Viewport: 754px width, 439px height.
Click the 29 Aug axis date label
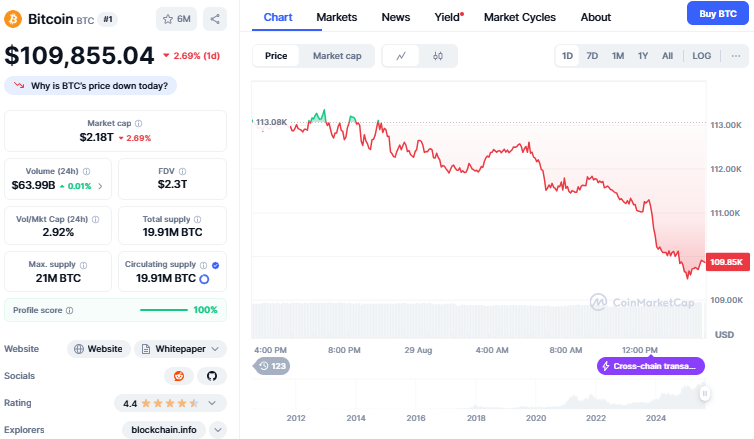click(x=418, y=350)
